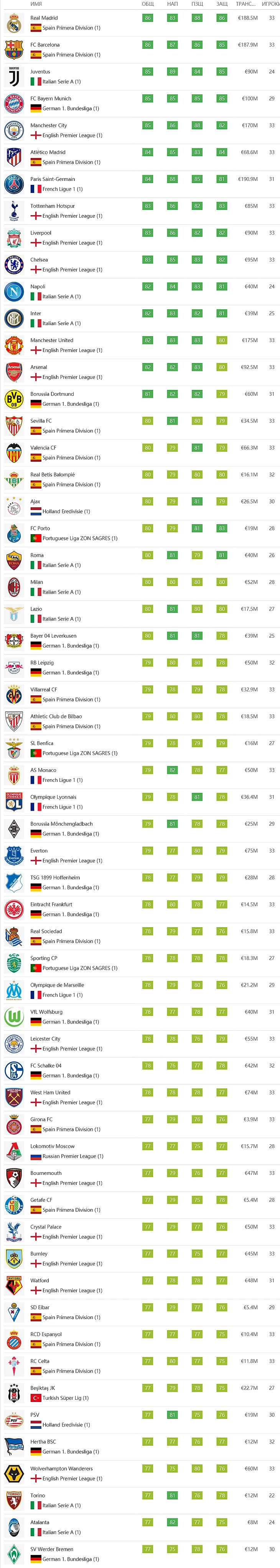Click the Turkish flag next to Beşiktaş league
This screenshot has width=280, height=1568.
36,1398
